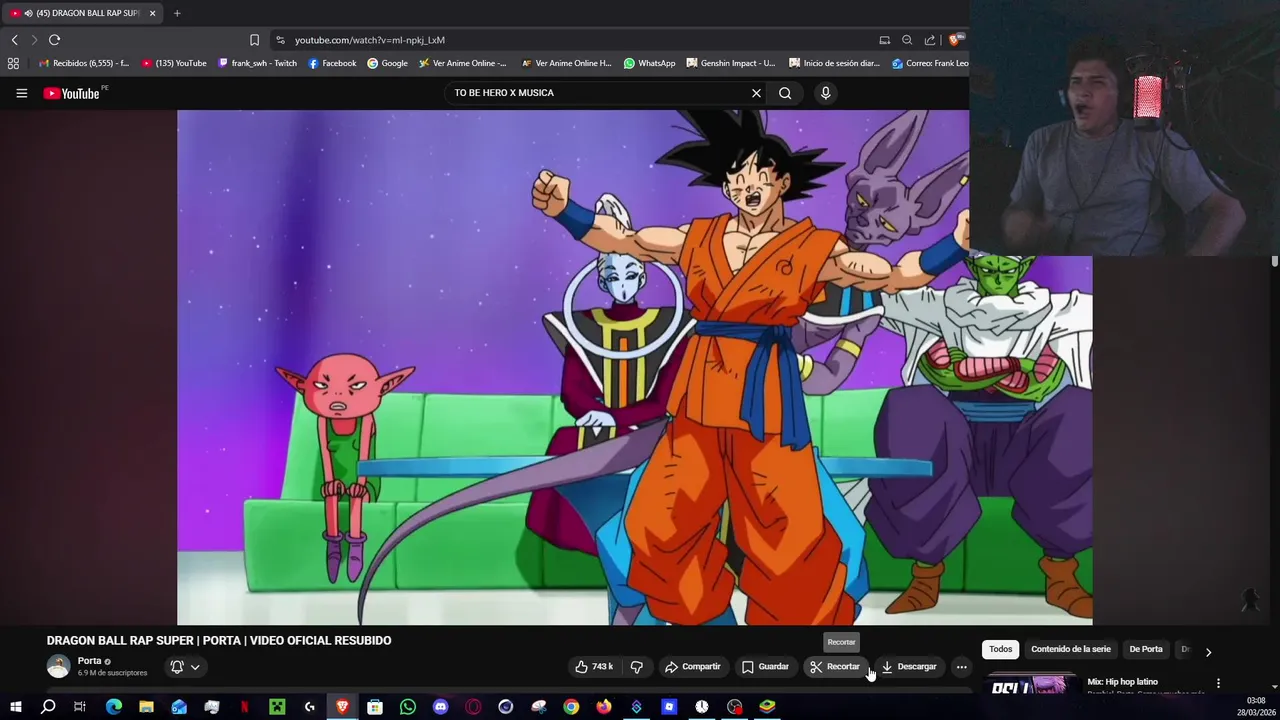Click the Dragon Ball video player
This screenshot has height=720, width=1280.
(x=634, y=367)
